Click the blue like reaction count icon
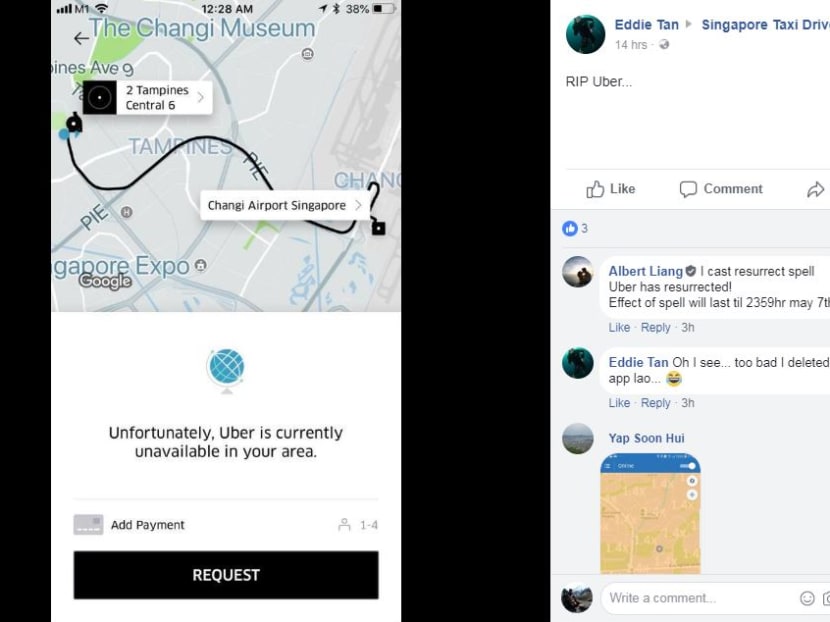 570,228
